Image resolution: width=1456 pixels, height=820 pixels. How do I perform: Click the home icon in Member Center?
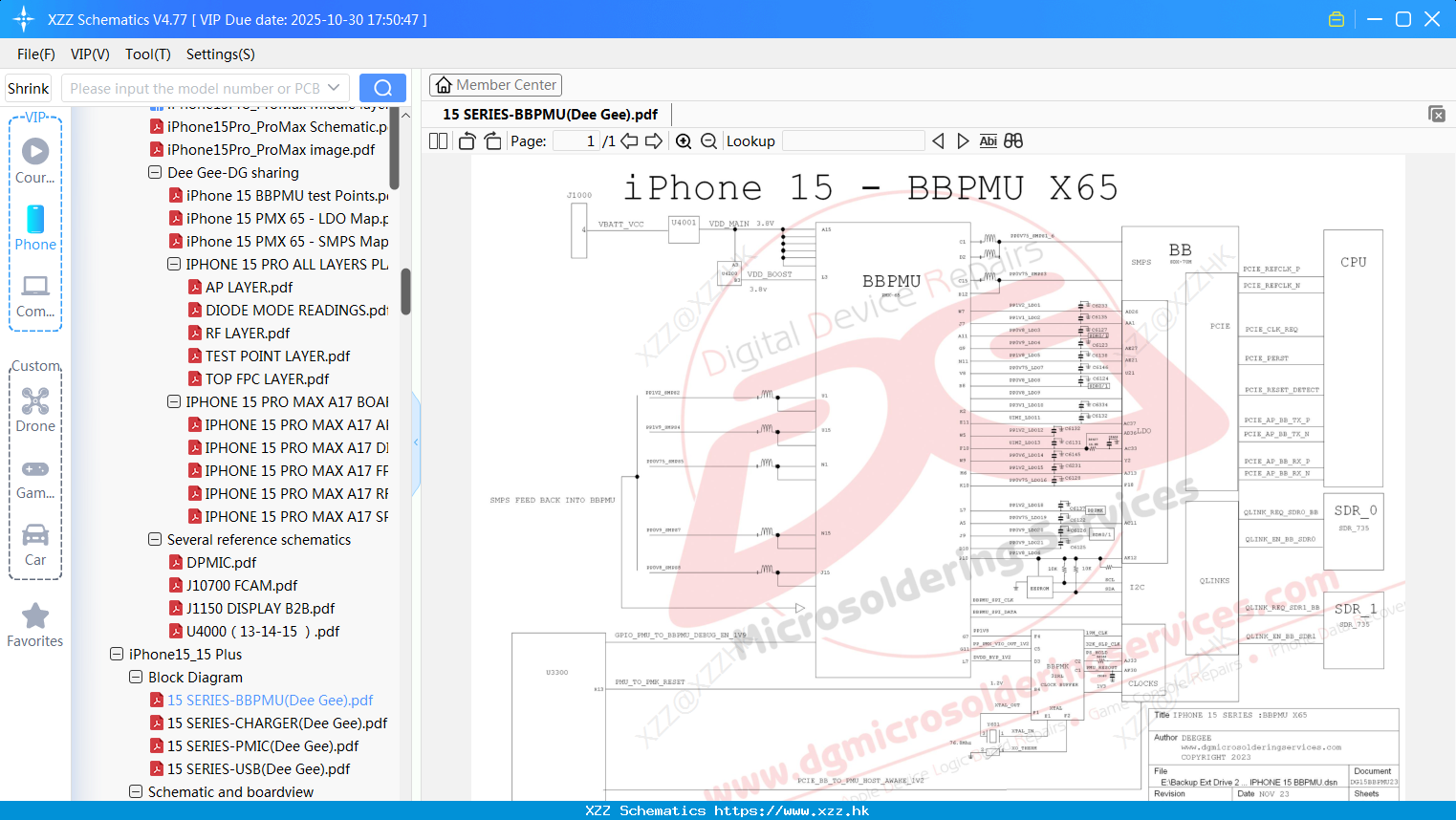[x=444, y=85]
